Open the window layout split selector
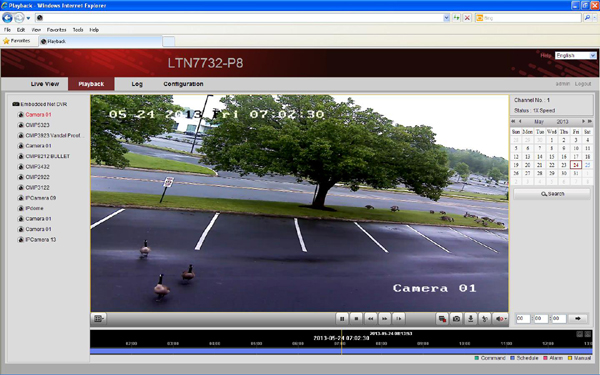The height and width of the screenshot is (375, 600). tap(98, 318)
